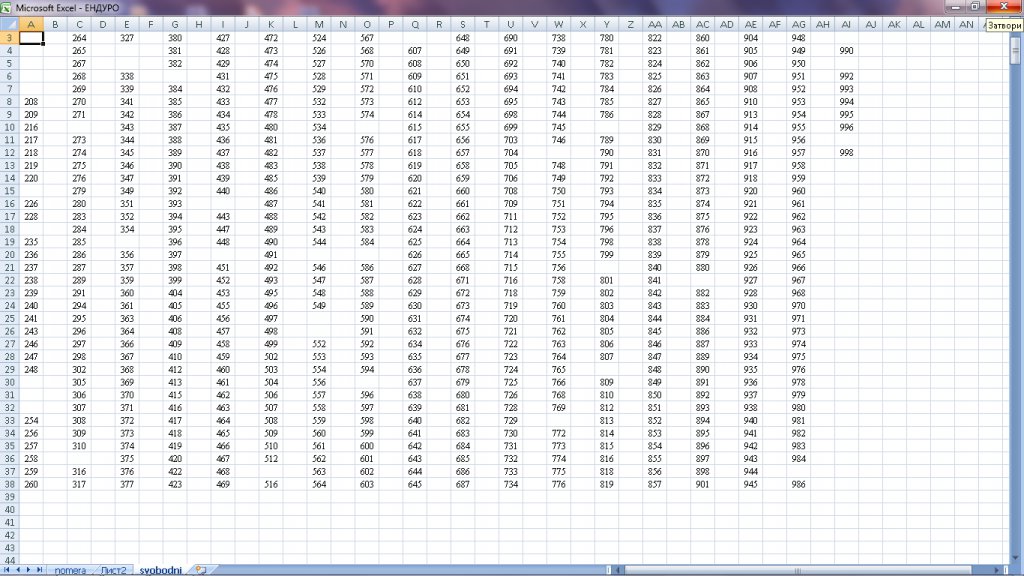Click cell containing 819
Screen dimensions: 1024x576
tap(607, 485)
